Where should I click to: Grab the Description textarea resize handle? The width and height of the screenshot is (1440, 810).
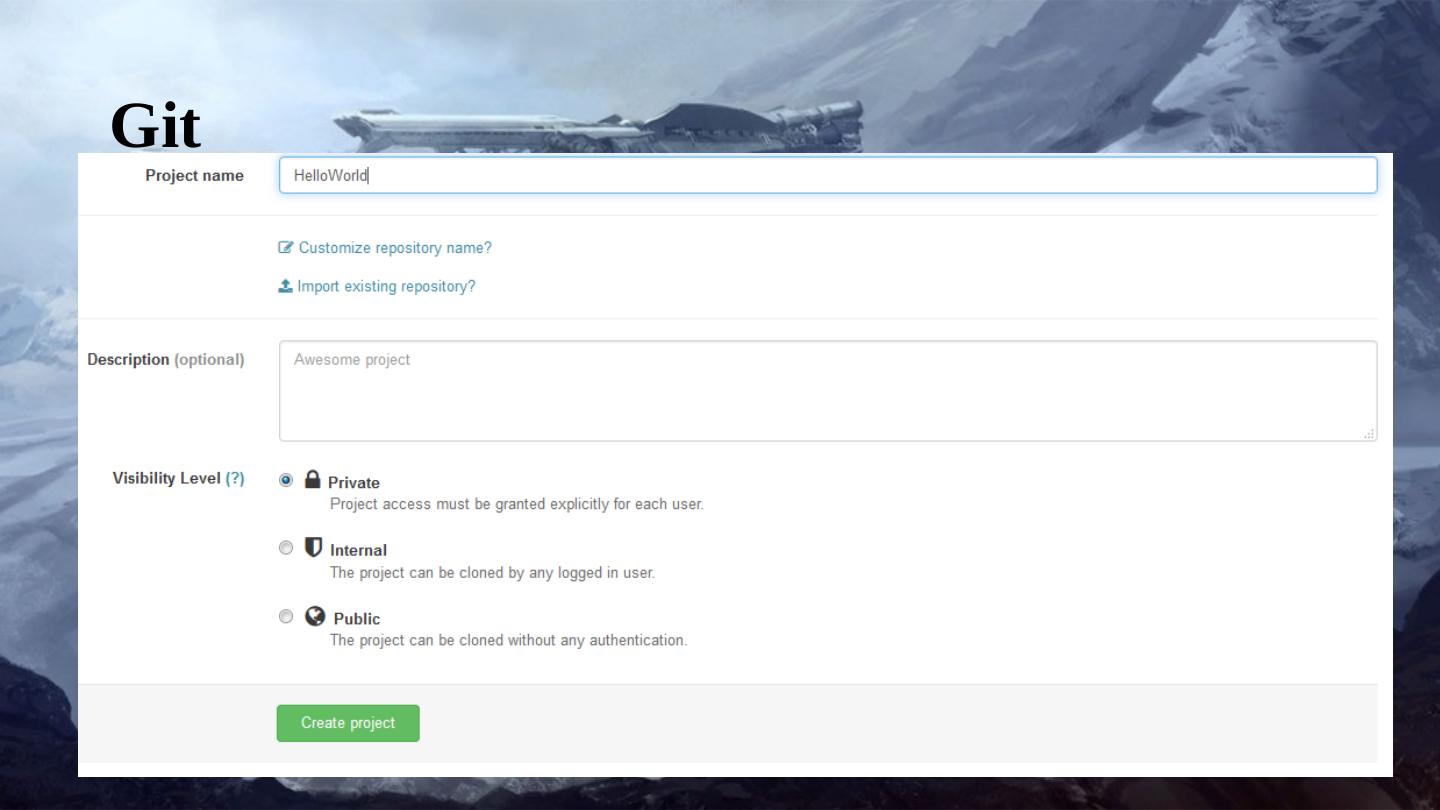click(x=1369, y=433)
